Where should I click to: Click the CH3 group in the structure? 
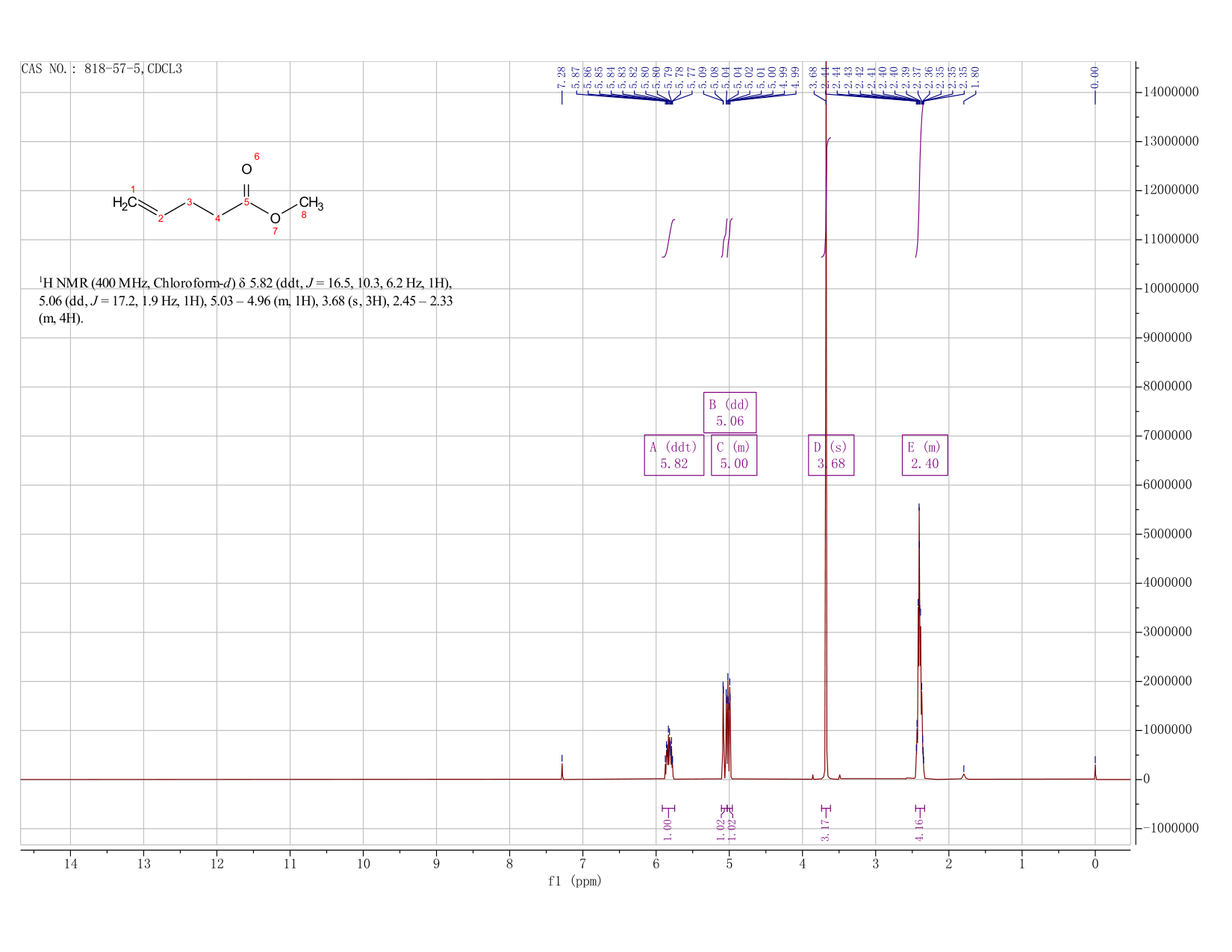tap(311, 202)
